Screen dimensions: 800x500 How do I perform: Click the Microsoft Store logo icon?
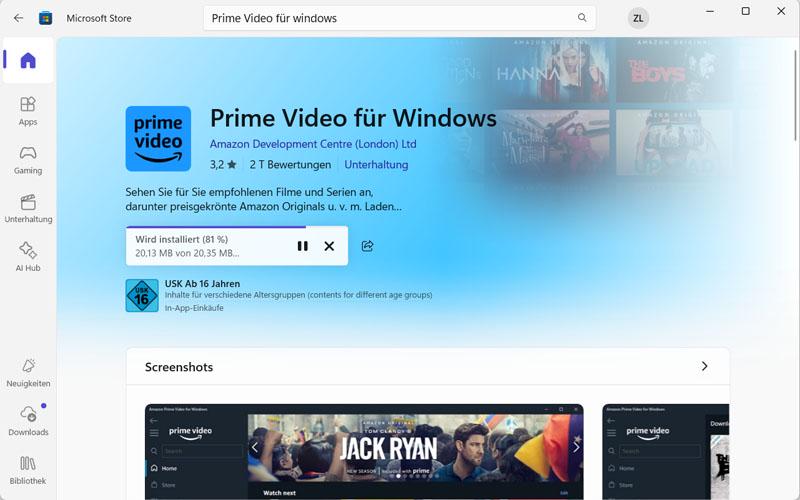(x=45, y=18)
